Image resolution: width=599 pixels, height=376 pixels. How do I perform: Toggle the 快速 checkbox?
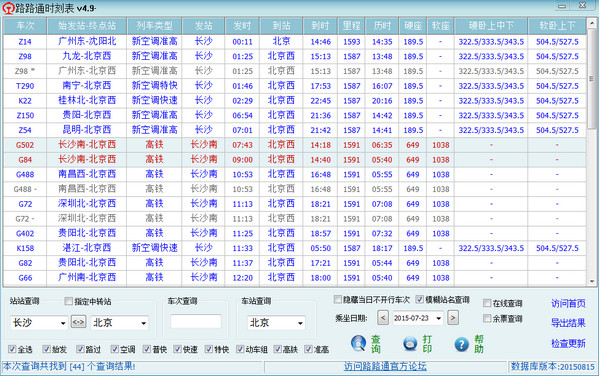click(x=177, y=349)
